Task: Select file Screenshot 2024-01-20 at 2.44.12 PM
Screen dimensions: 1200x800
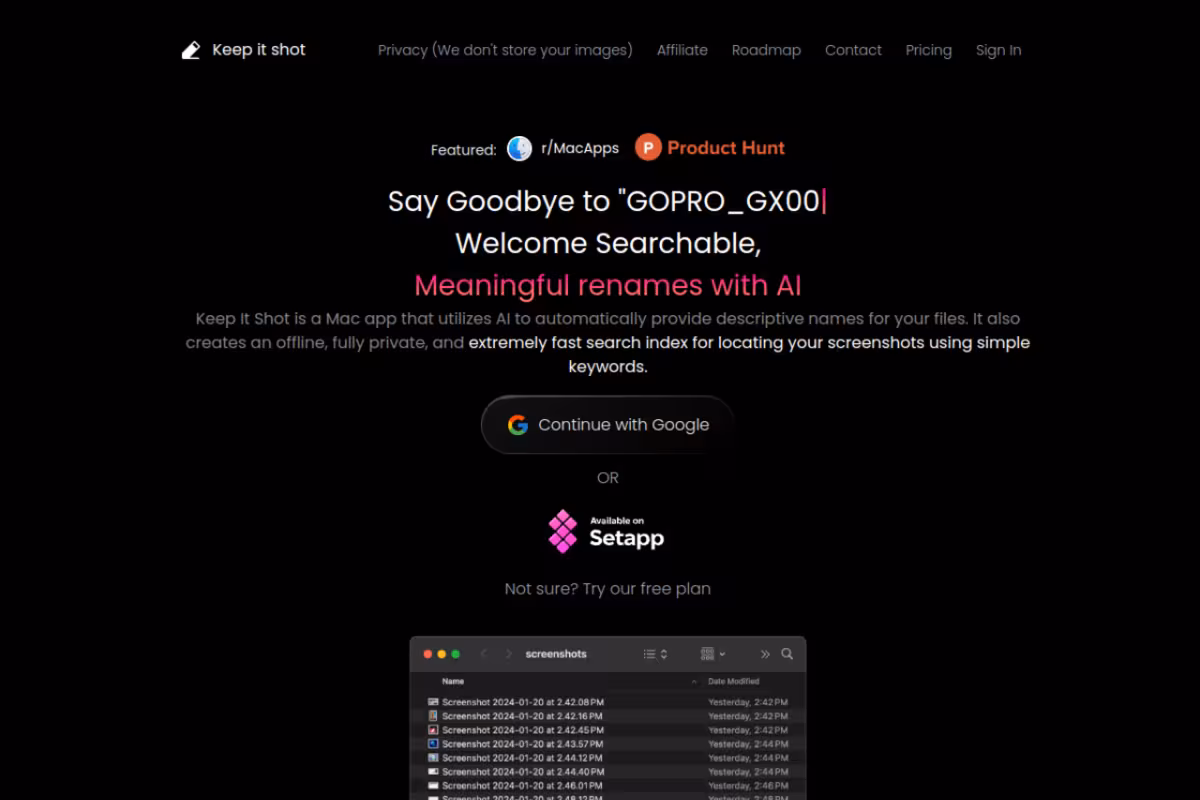Action: coord(522,758)
